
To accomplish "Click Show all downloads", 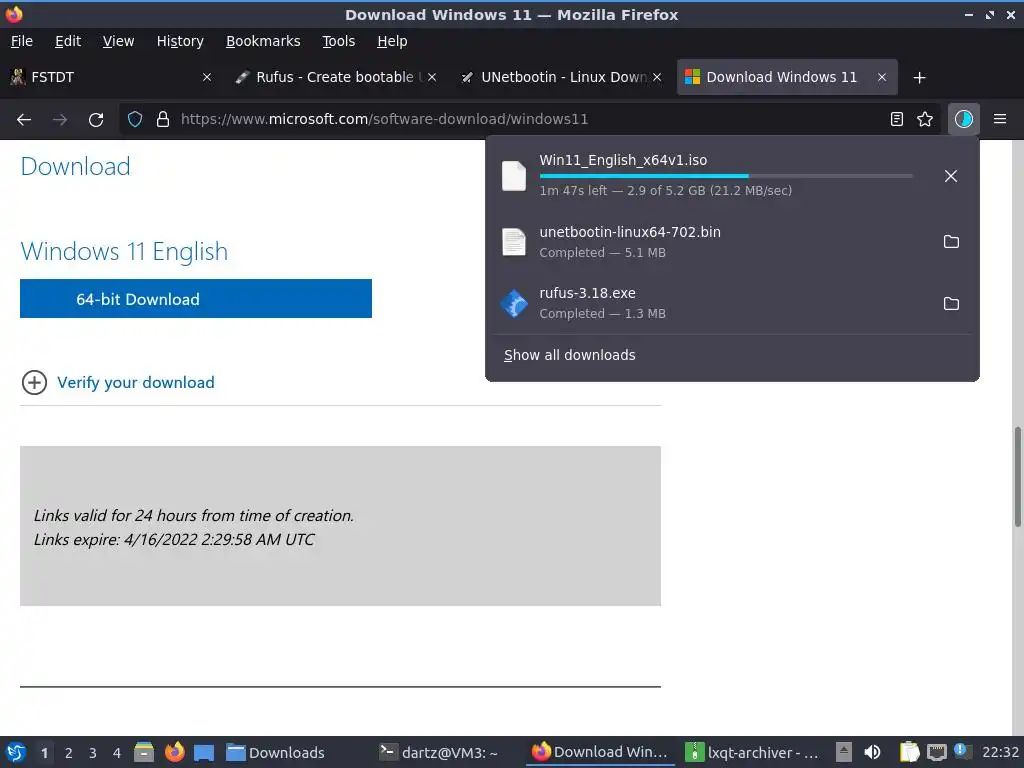I will point(569,355).
